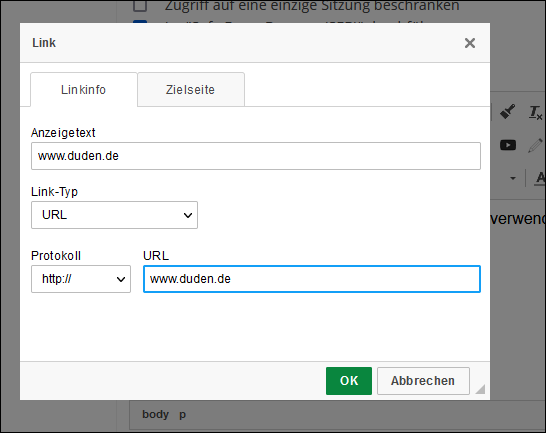Switch to the Linkinfo tab
The height and width of the screenshot is (433, 546).
click(84, 90)
